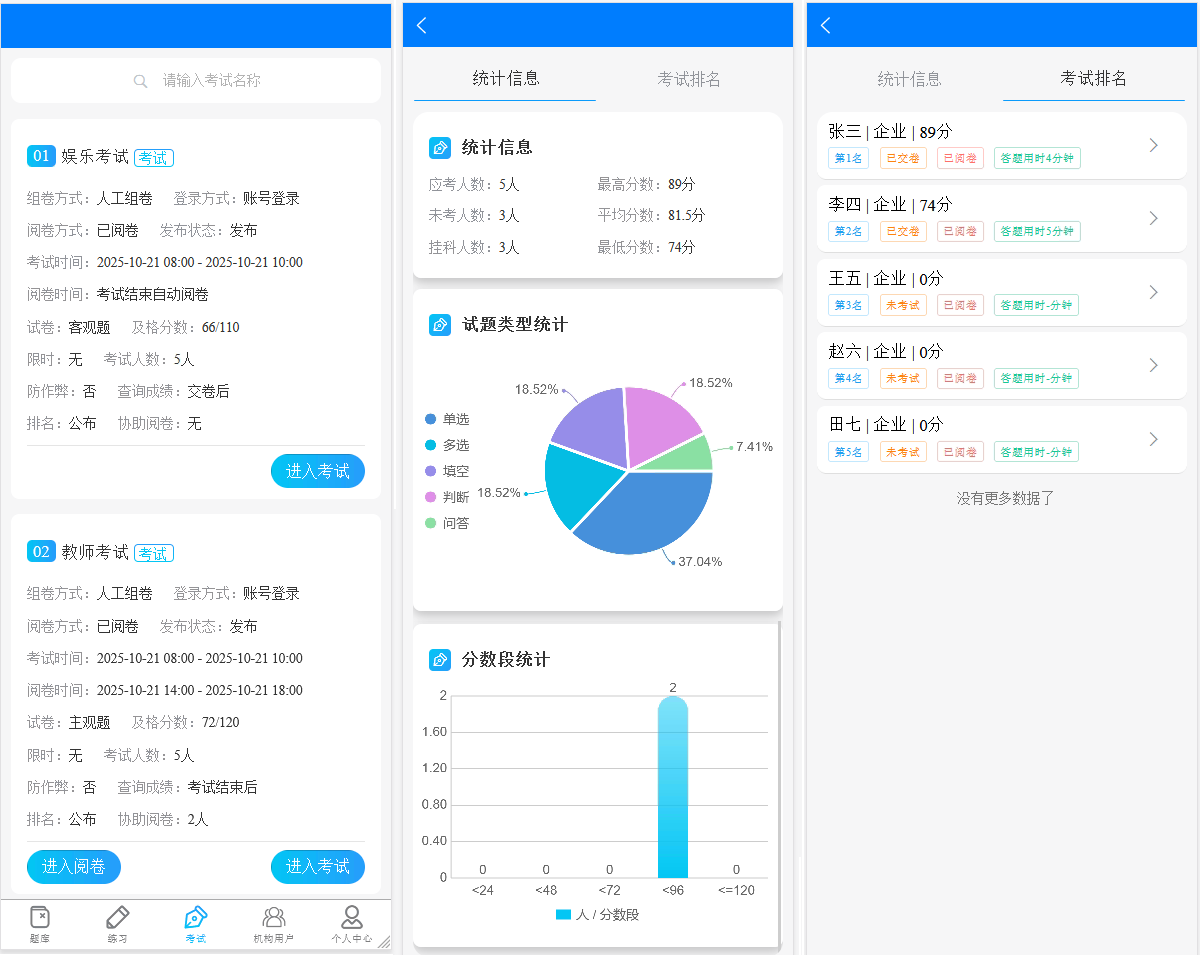Toggle 单选 legend item in pie chart
The width and height of the screenshot is (1200, 955).
(447, 419)
